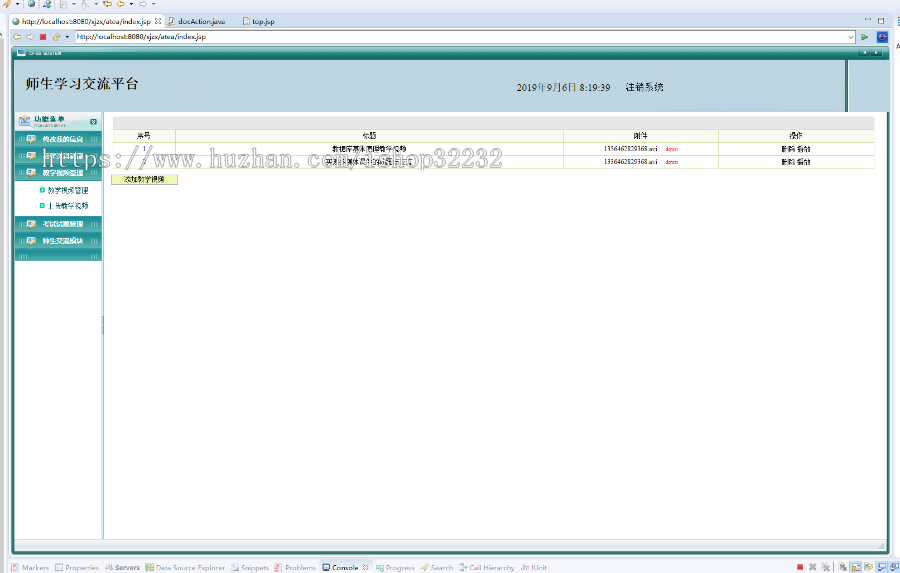
Task: Click the right scroll arrow in green header
Action: 876,53
